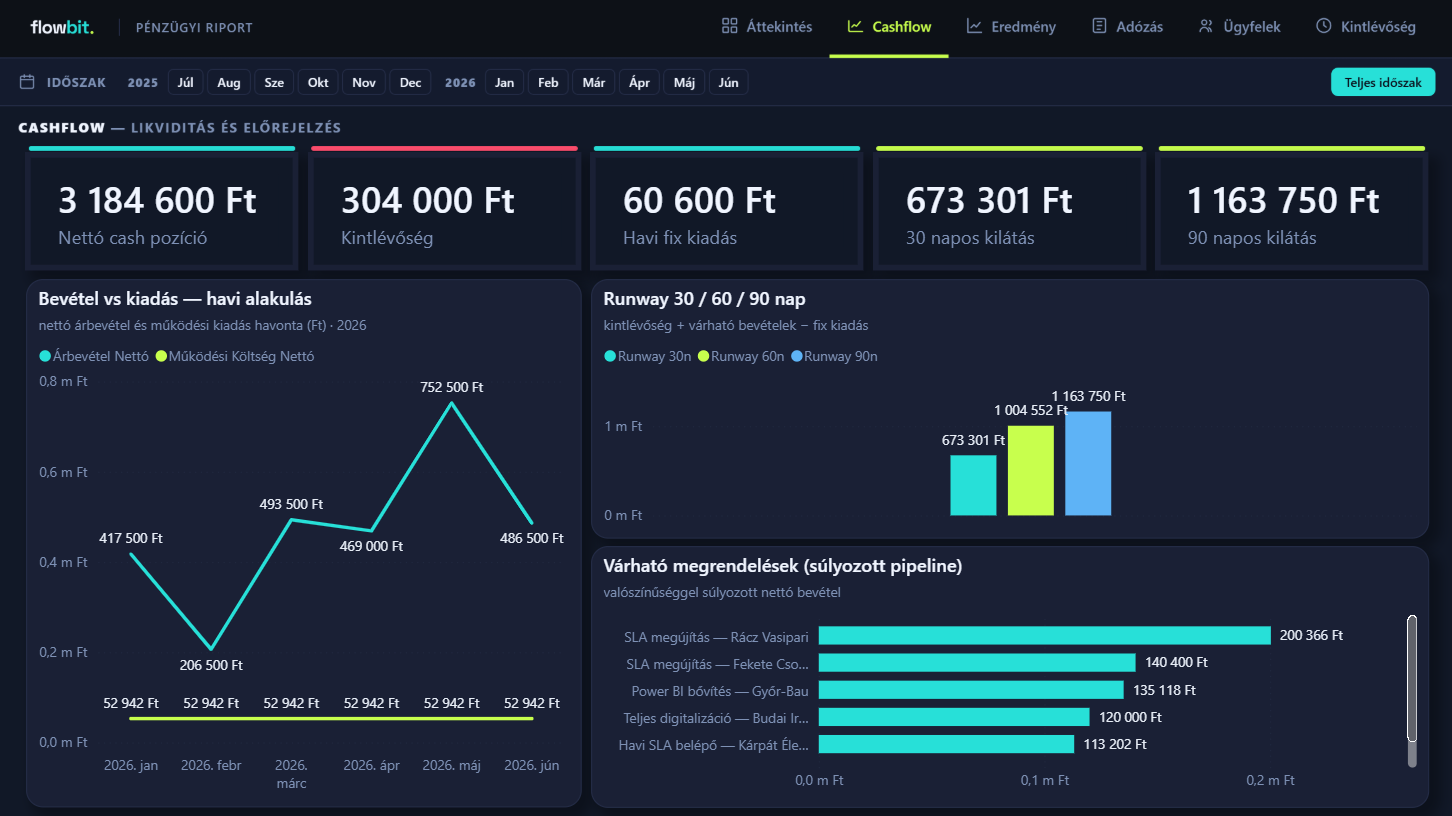Click the PÉNZÜGYI RIPORT header text
The image size is (1452, 816).
[194, 27]
